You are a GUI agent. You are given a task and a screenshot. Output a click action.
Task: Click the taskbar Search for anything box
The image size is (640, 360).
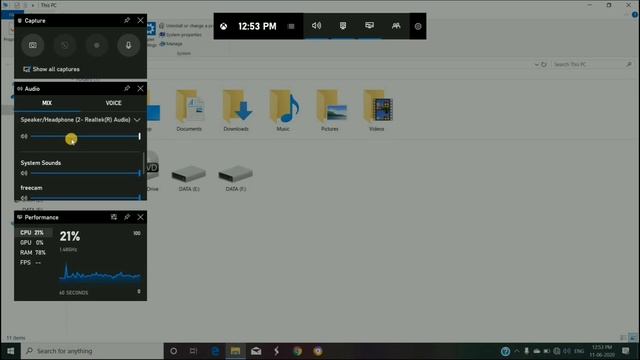coord(92,351)
